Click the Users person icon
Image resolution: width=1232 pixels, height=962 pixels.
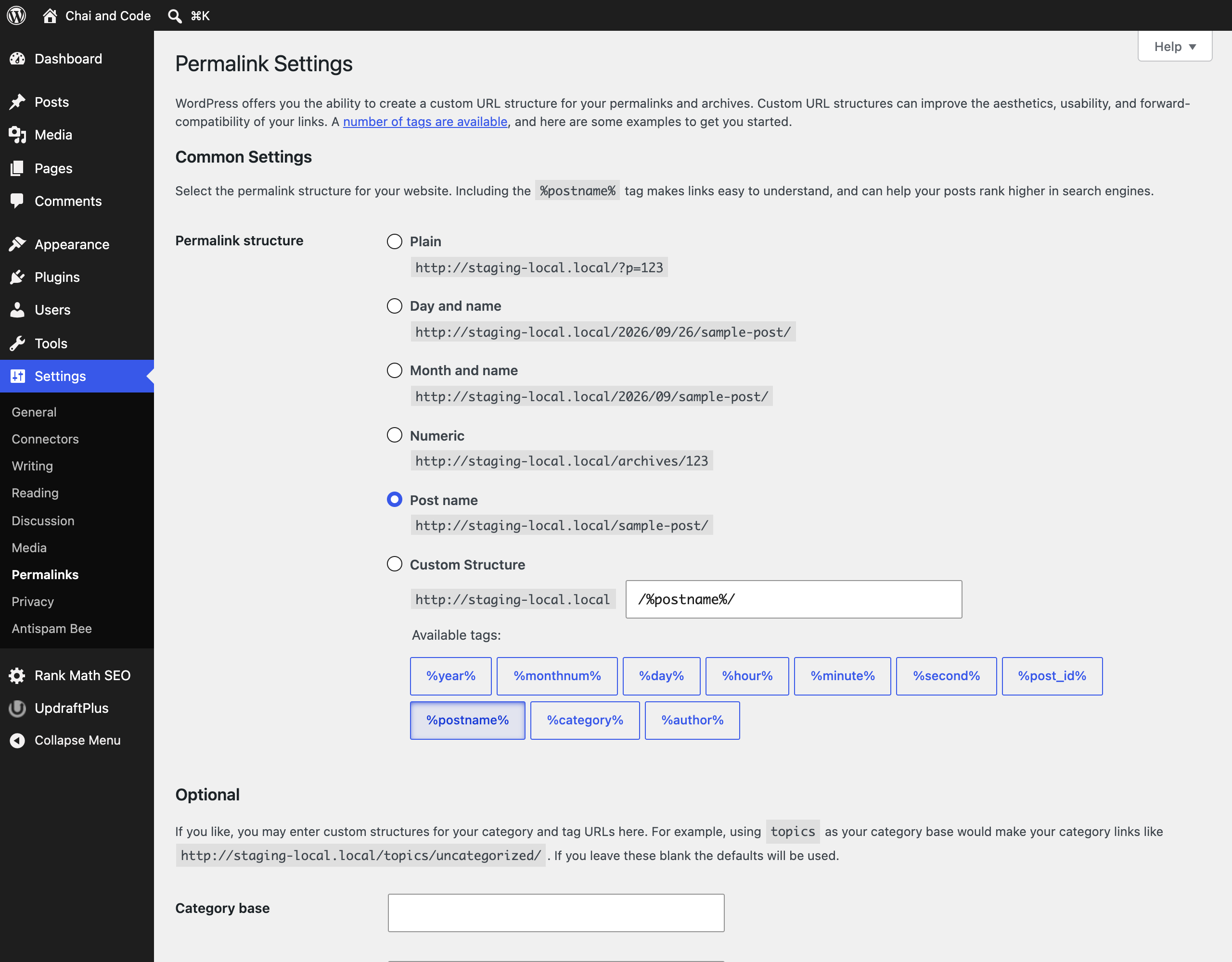click(x=17, y=310)
